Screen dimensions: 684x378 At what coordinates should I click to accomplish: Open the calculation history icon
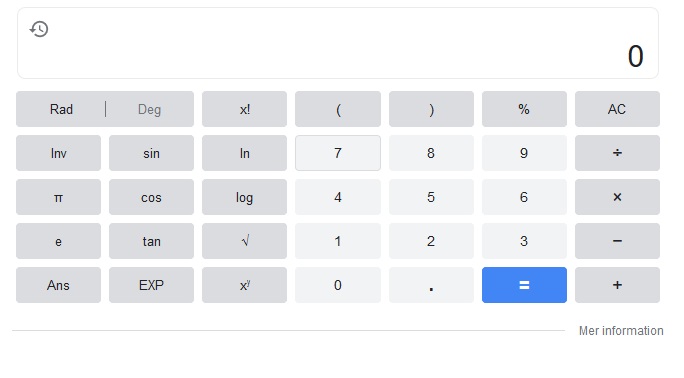[39, 29]
